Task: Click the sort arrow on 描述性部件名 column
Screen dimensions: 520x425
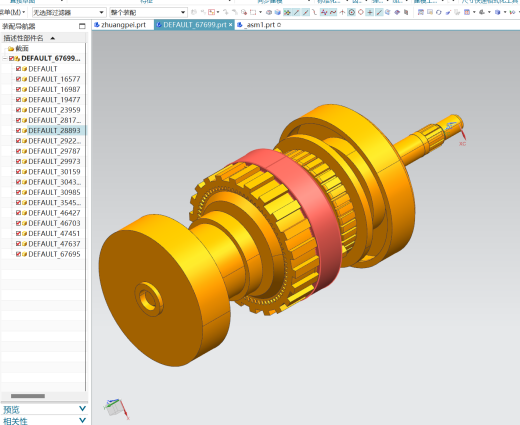Action: (x=52, y=38)
